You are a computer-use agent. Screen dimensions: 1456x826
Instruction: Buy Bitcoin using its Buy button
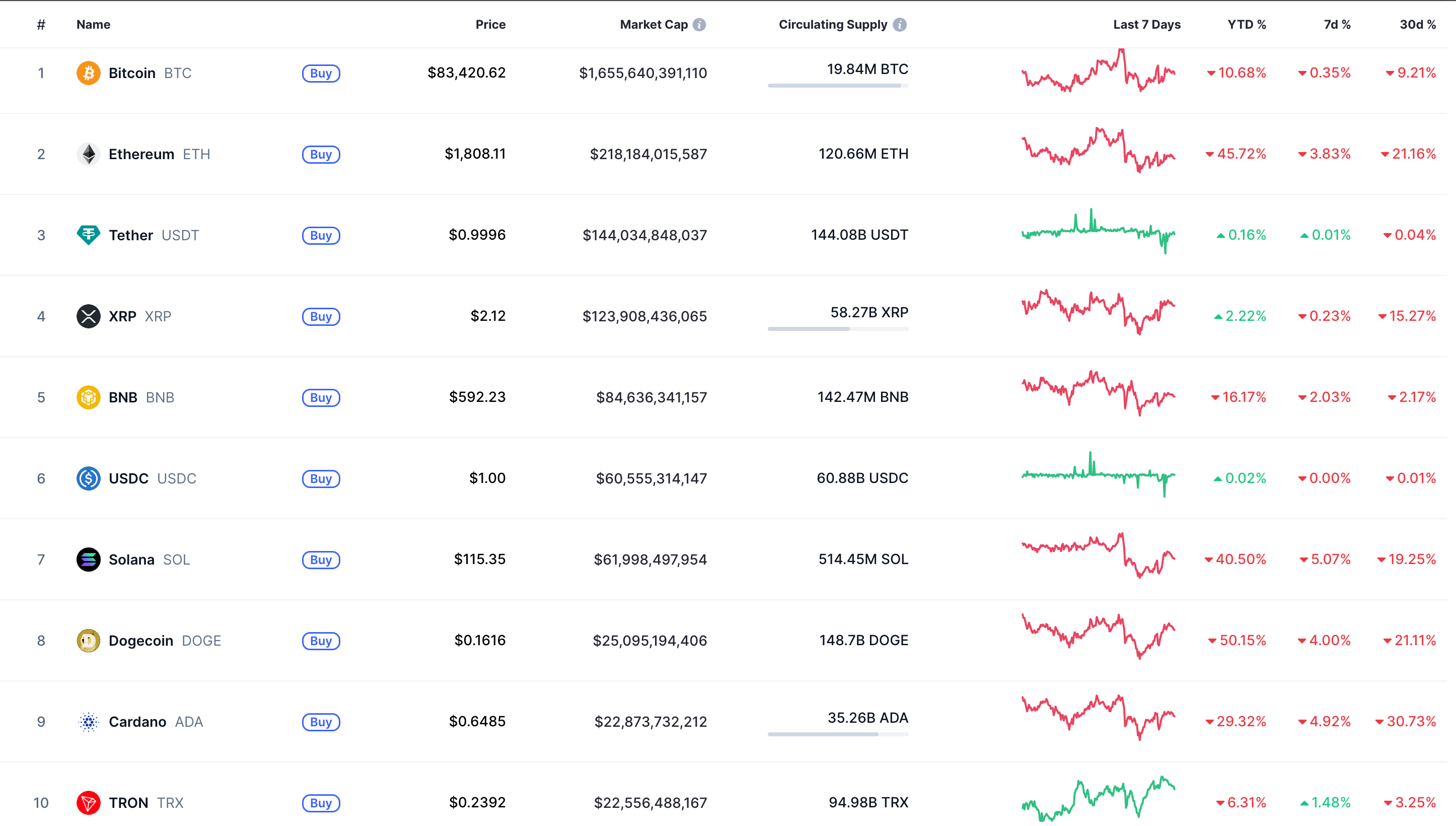(x=321, y=74)
